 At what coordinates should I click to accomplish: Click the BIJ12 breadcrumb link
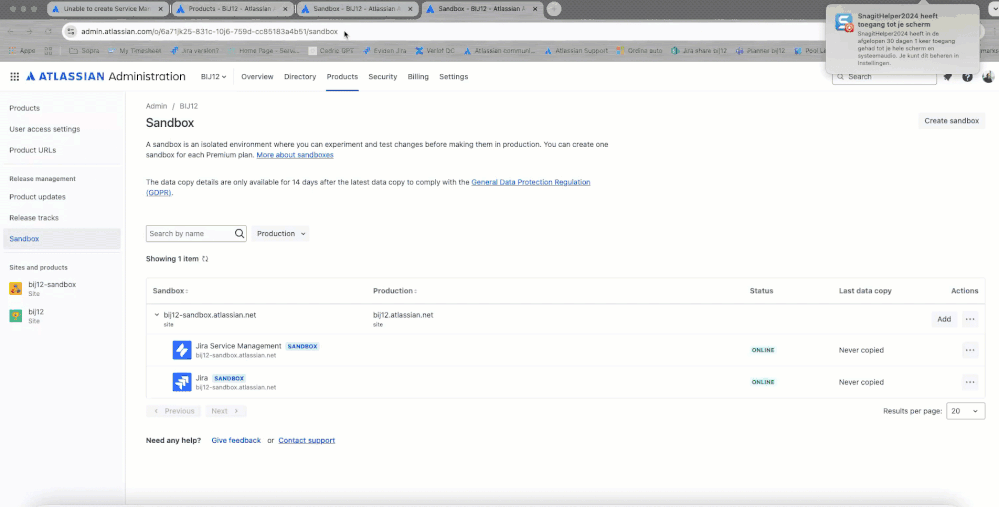tap(189, 106)
